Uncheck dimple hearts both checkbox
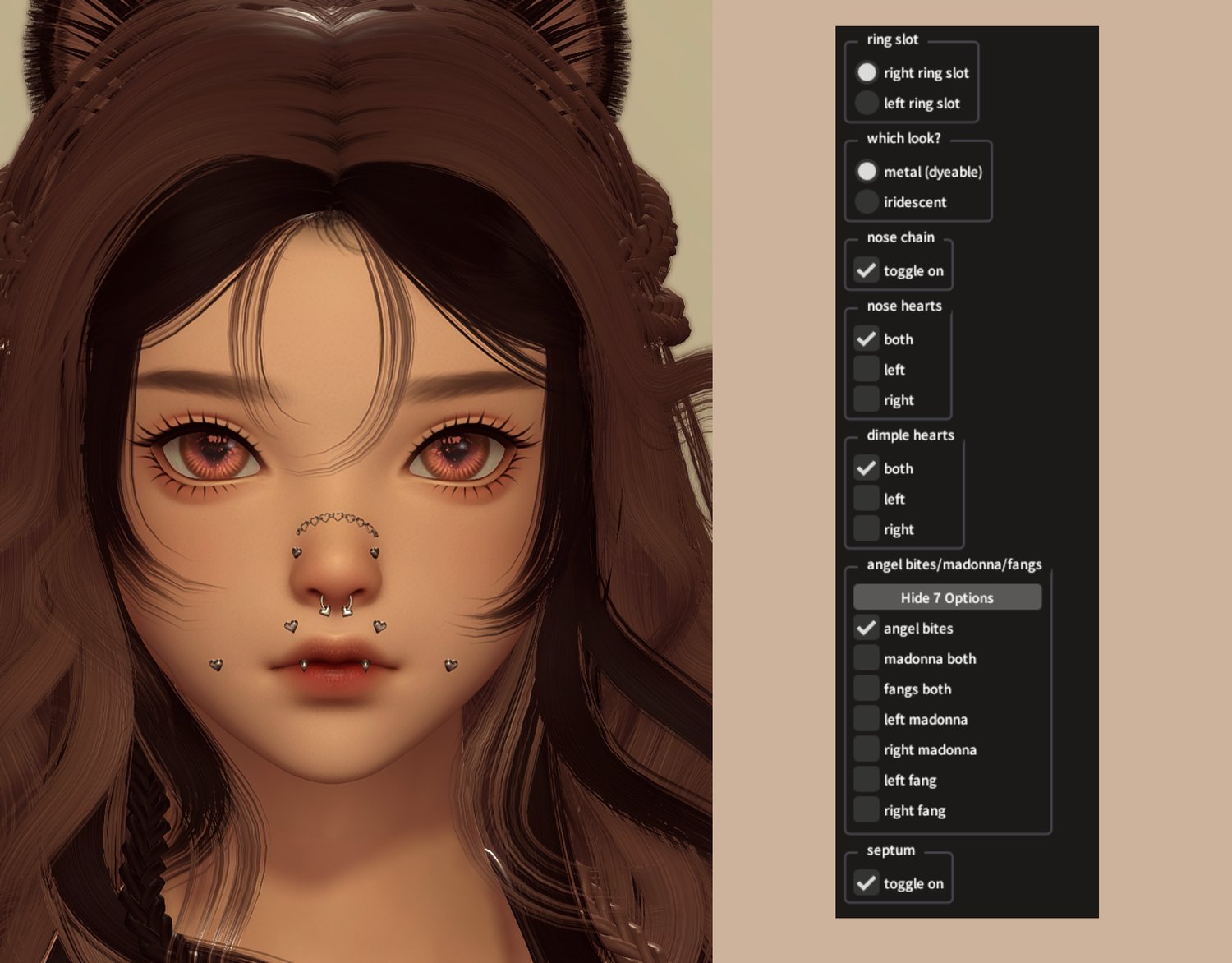1232x963 pixels. (866, 468)
